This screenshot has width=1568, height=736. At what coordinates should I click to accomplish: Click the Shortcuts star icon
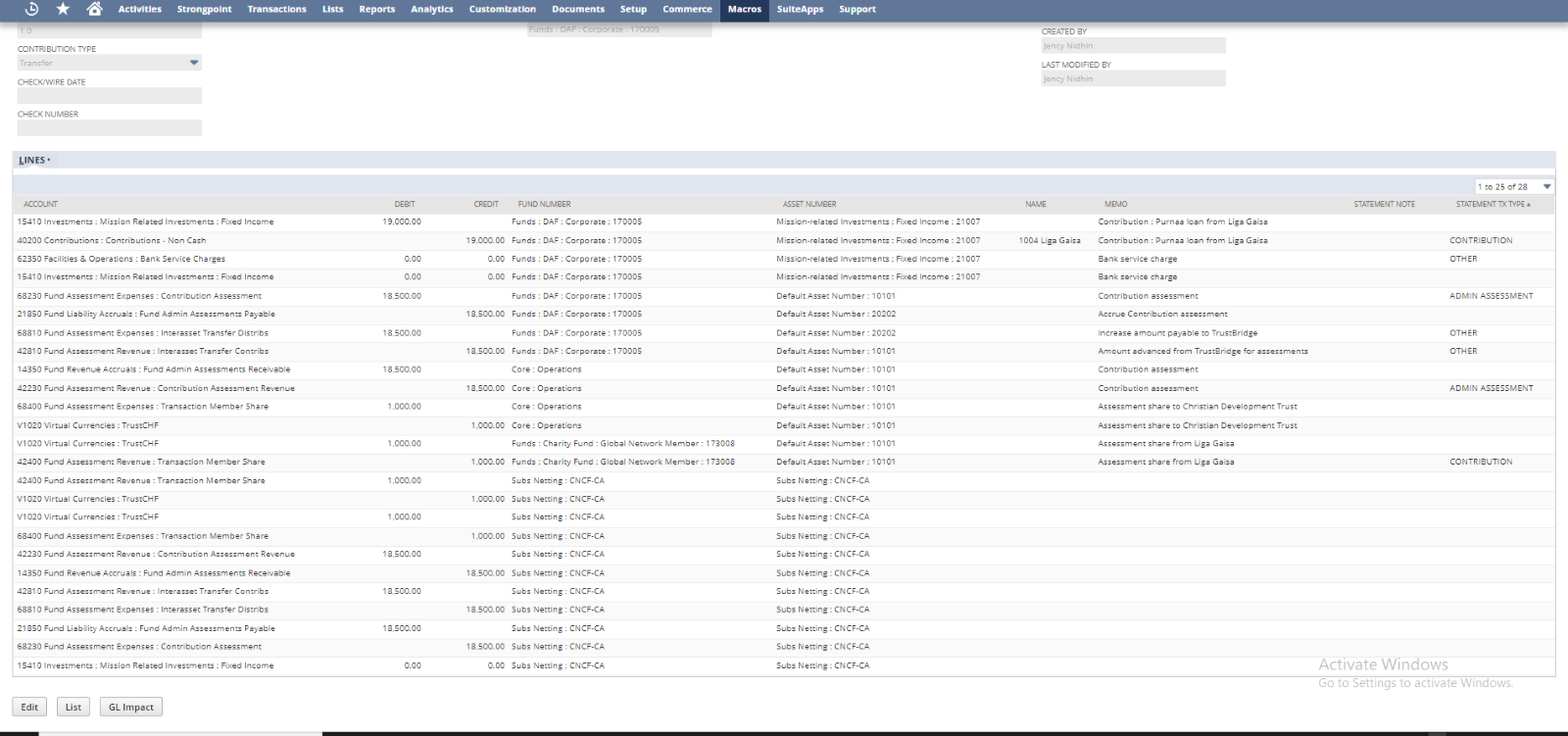tap(63, 9)
